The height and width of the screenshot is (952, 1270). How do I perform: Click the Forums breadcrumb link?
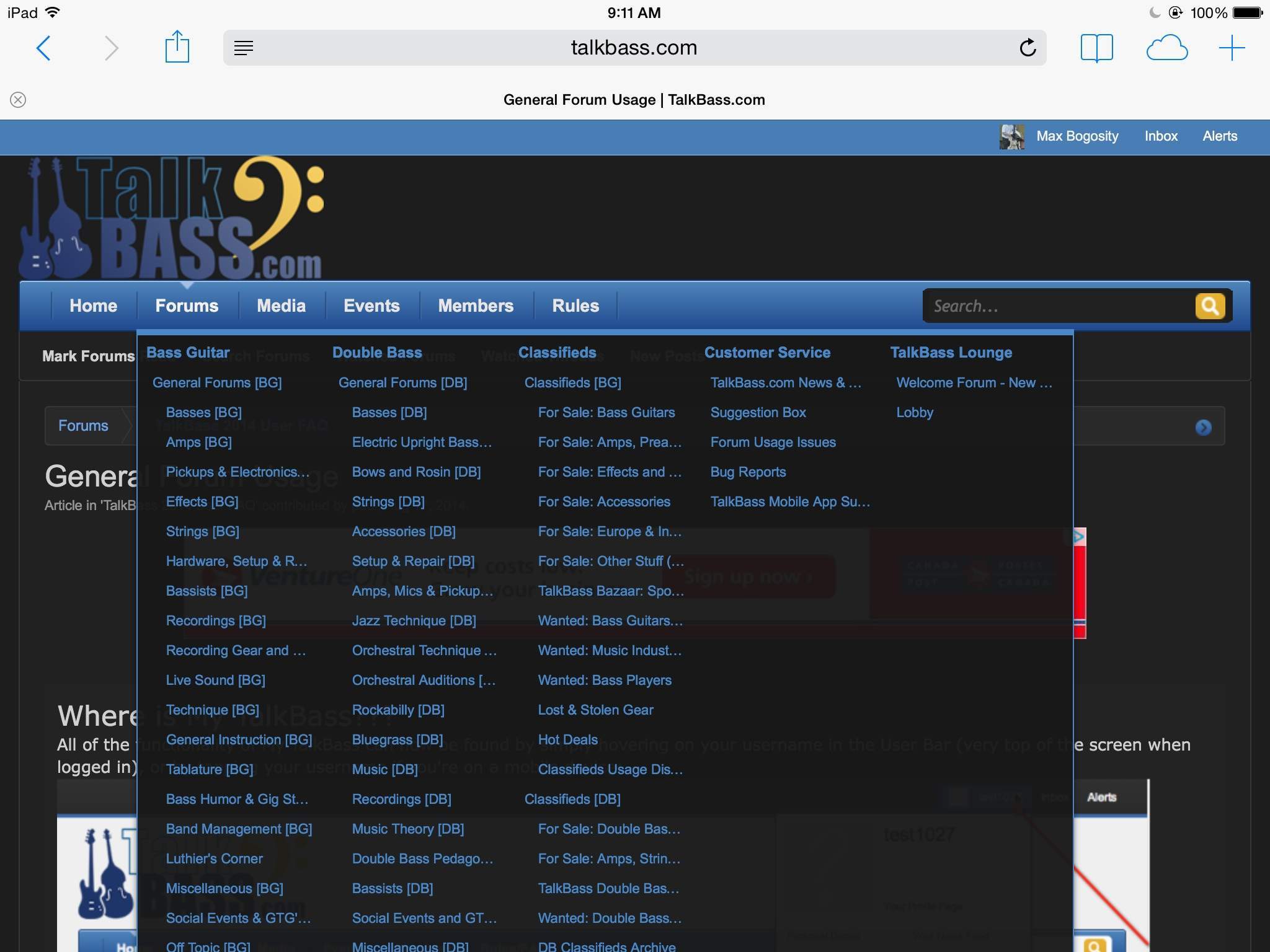(x=83, y=426)
